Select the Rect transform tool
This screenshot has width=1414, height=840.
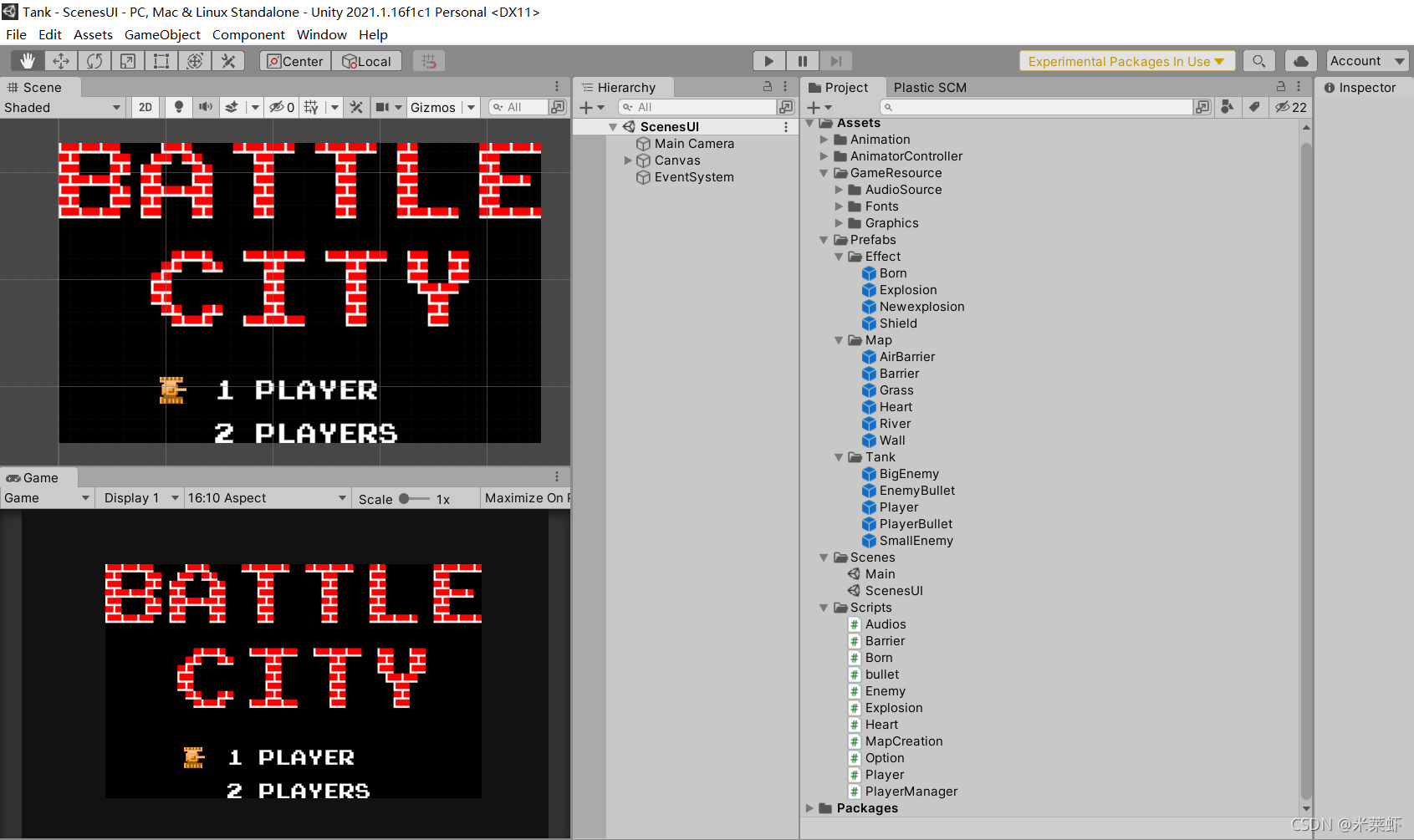point(161,61)
